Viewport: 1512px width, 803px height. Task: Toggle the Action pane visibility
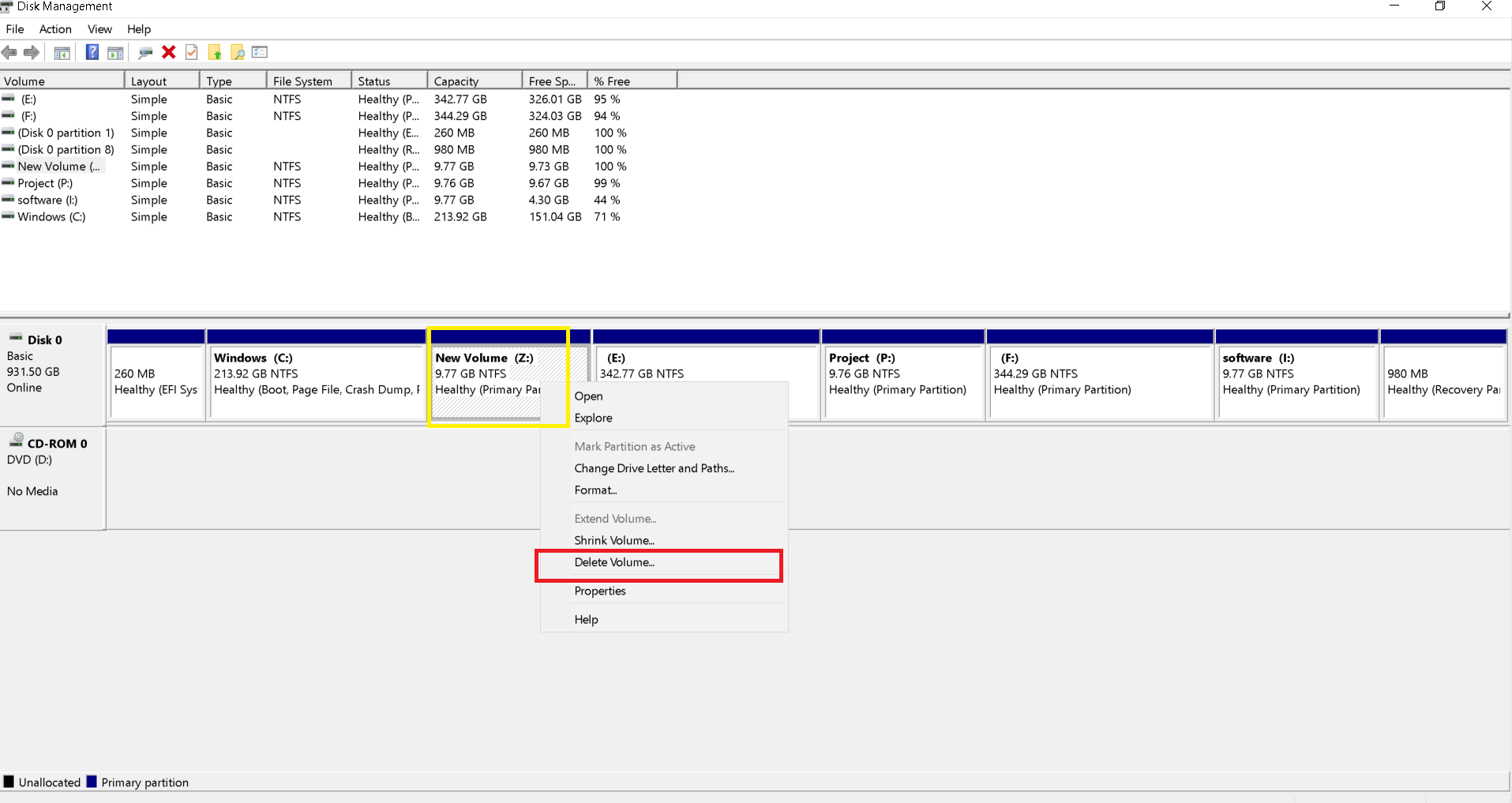(x=115, y=52)
